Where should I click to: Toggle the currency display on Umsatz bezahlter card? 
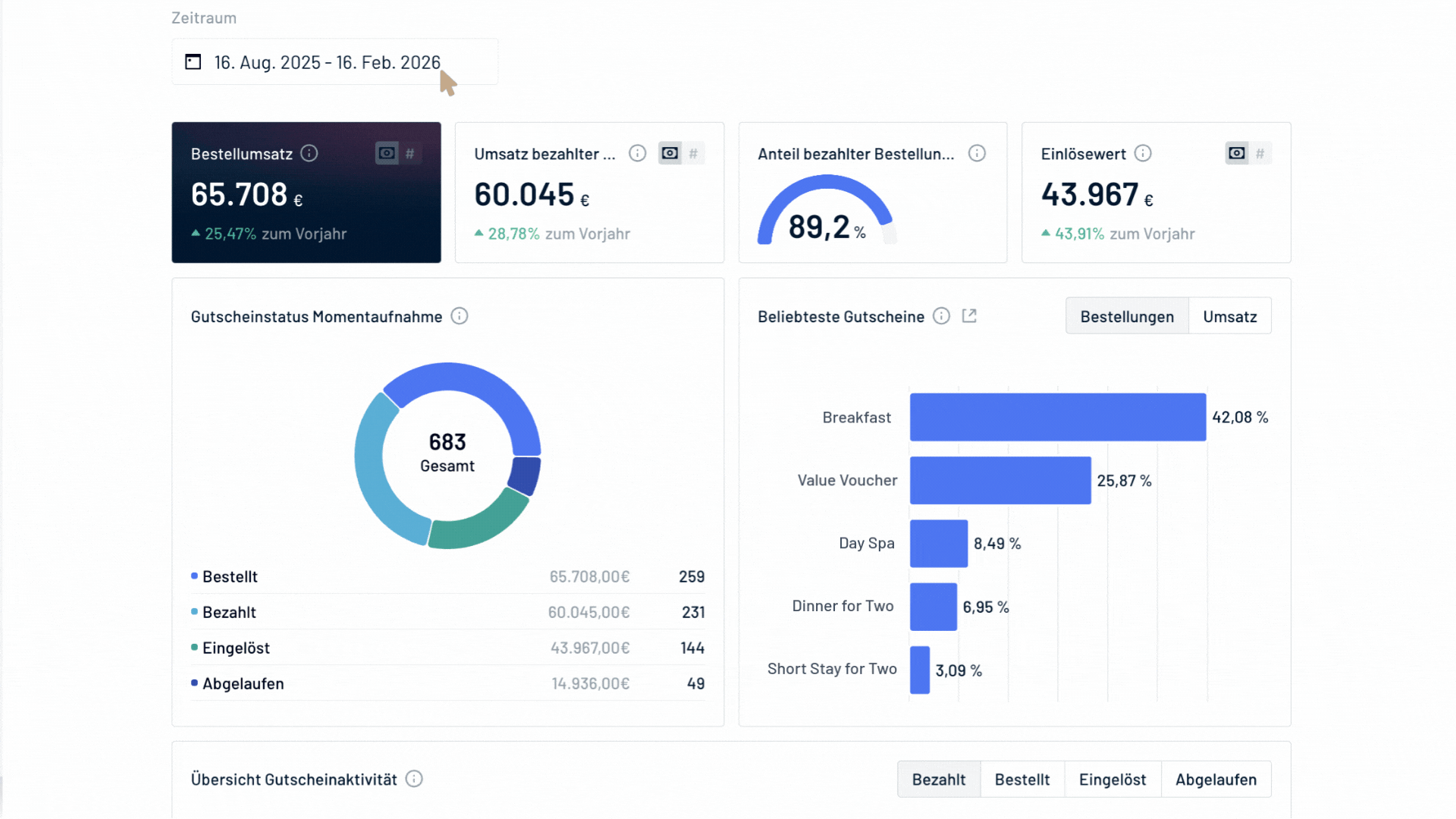tap(669, 152)
